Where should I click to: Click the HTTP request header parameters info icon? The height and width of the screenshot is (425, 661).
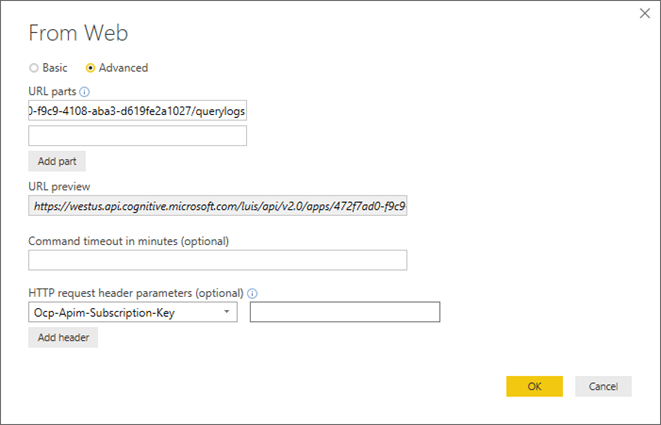coord(252,293)
